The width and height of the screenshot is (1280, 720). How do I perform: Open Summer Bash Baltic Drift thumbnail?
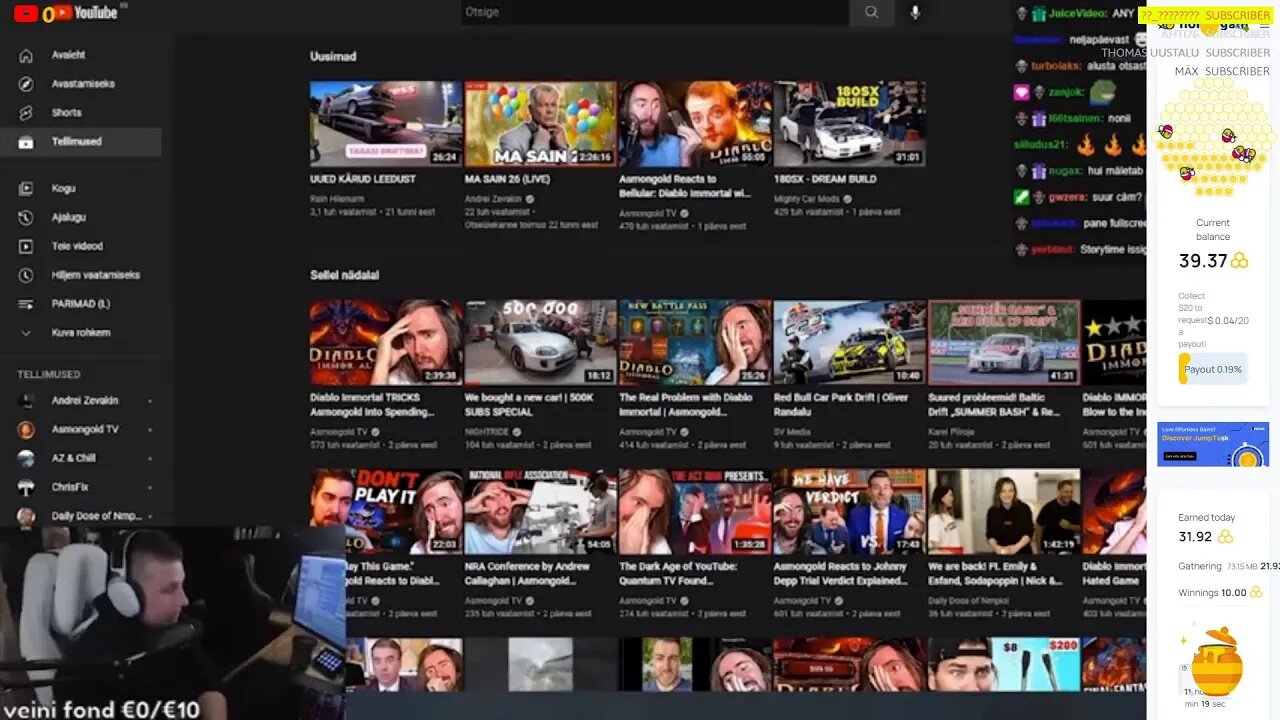click(x=1004, y=342)
